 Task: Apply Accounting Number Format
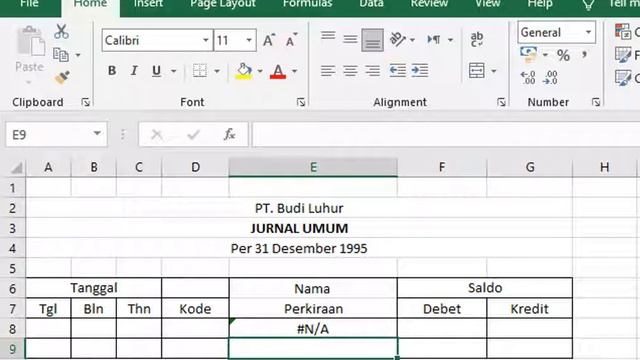coord(529,55)
